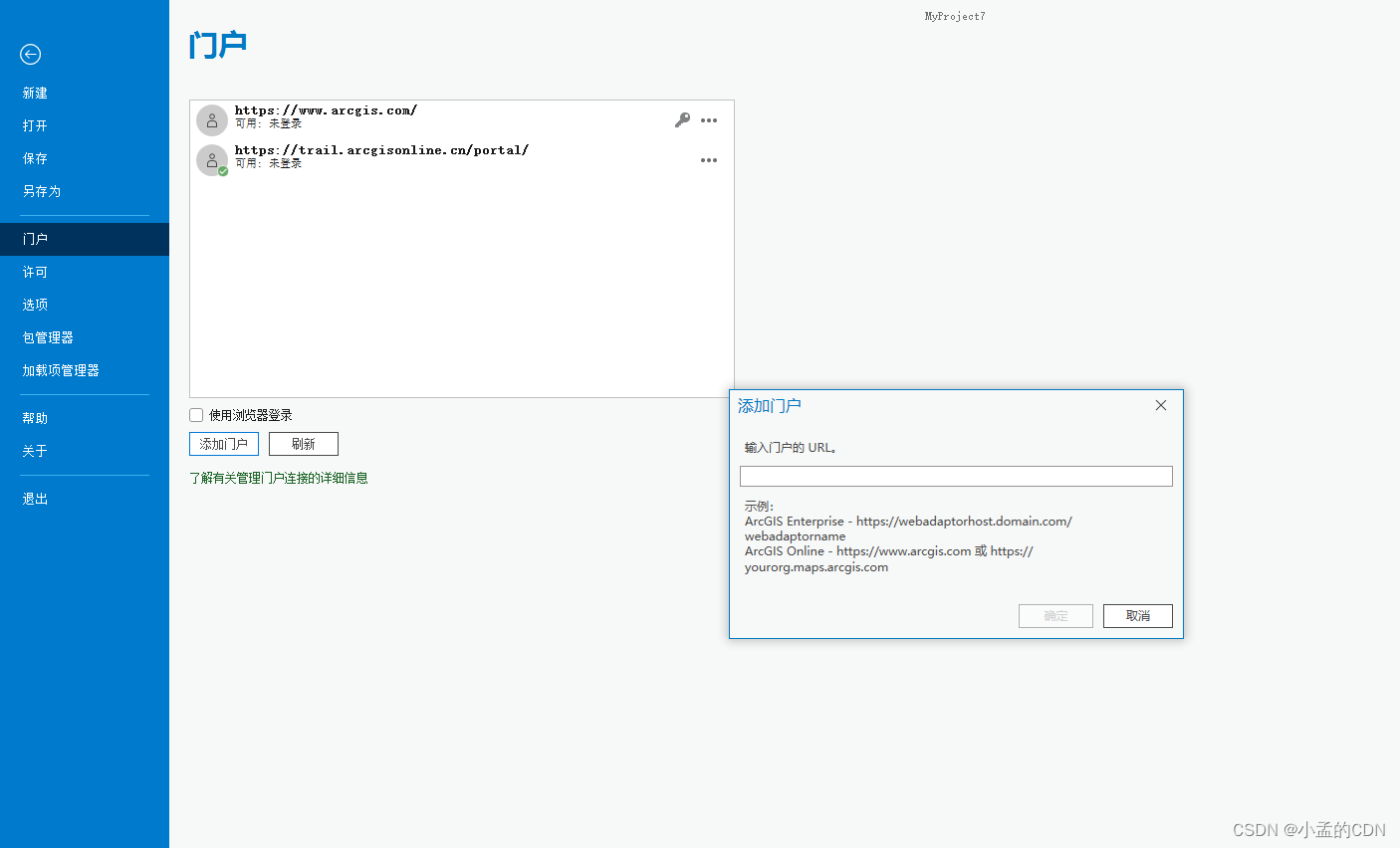Close the 添加门户 dialog
The width and height of the screenshot is (1400, 848).
coord(1161,405)
